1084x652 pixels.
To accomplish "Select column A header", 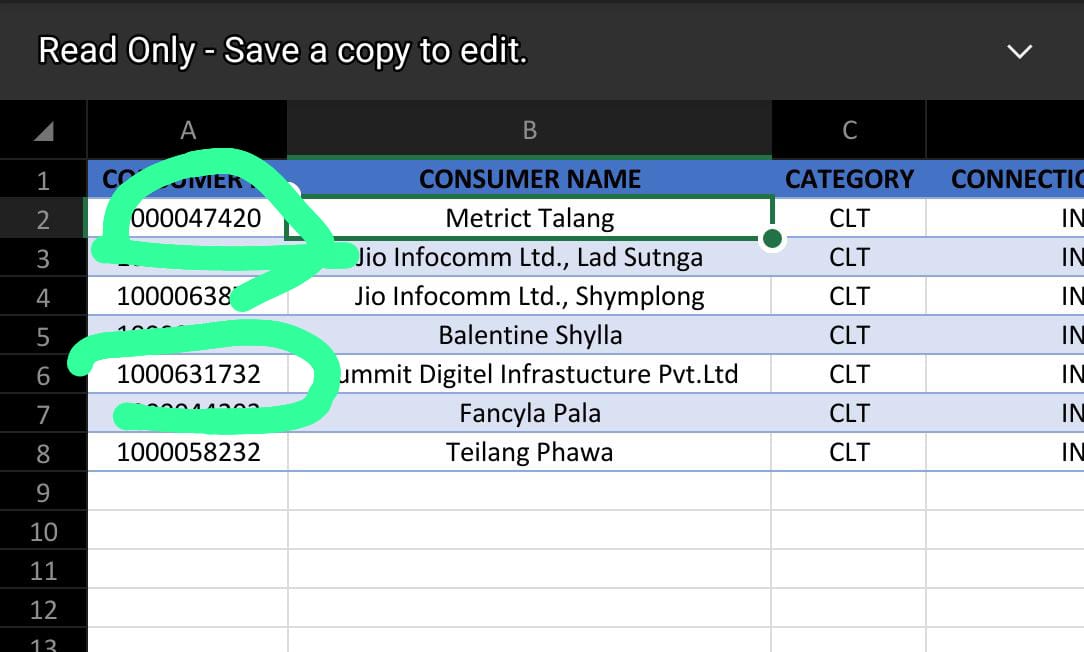I will point(188,130).
